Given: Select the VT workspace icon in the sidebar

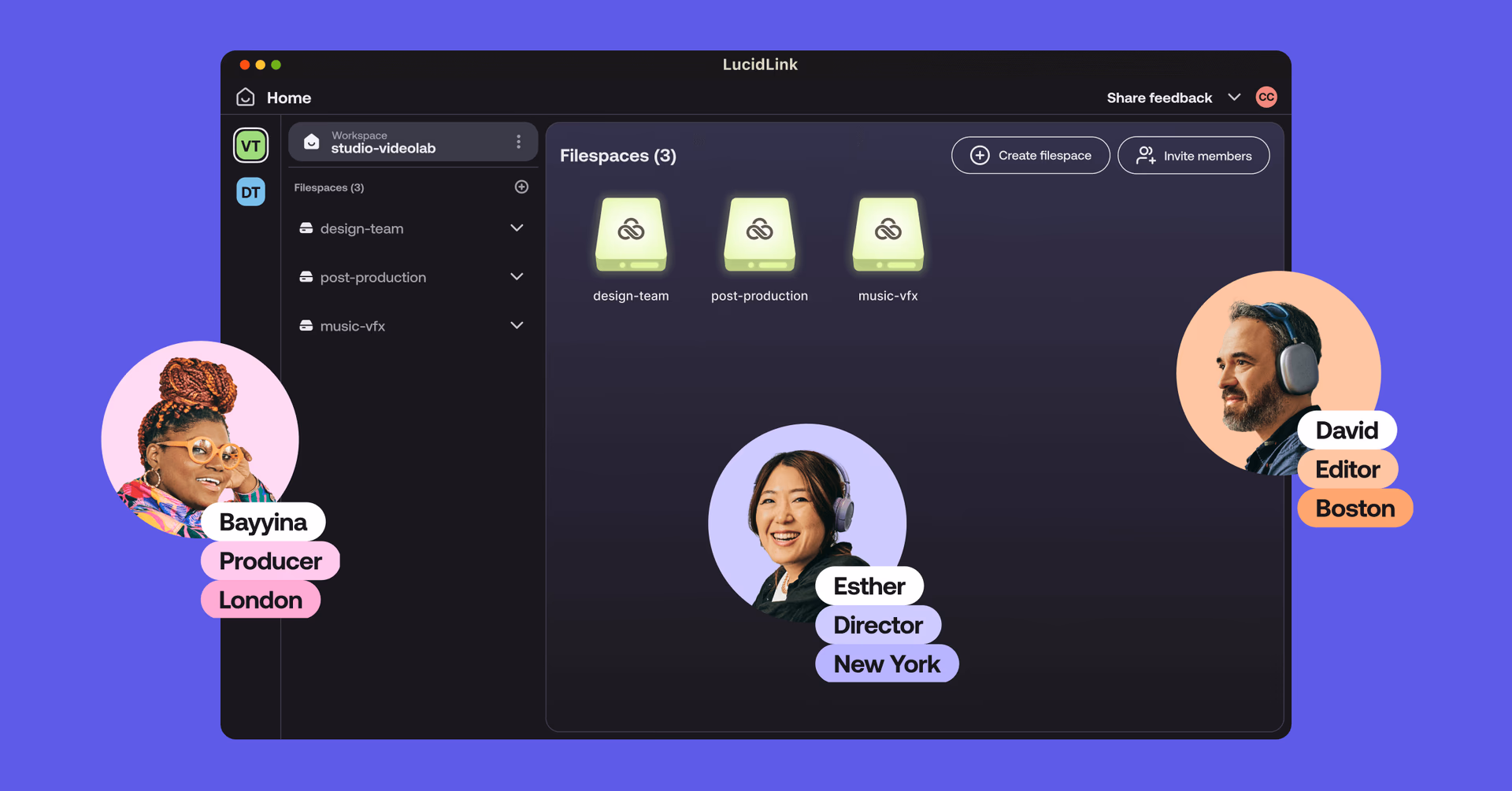Looking at the screenshot, I should pos(250,145).
